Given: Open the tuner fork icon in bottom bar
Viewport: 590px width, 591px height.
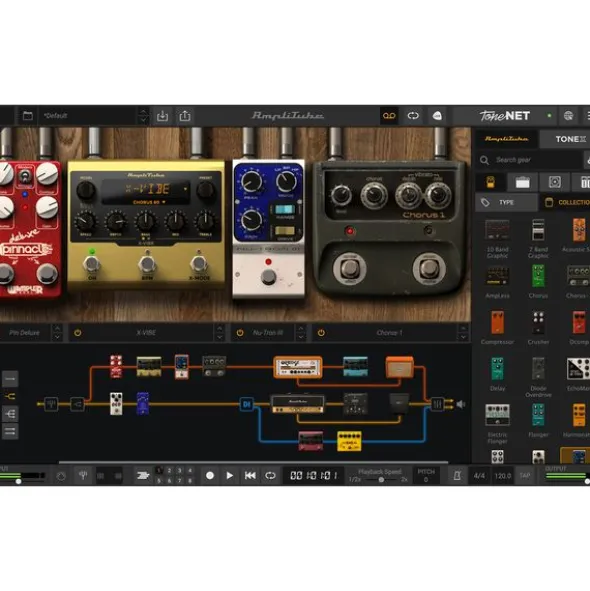Looking at the screenshot, I should coord(83,476).
